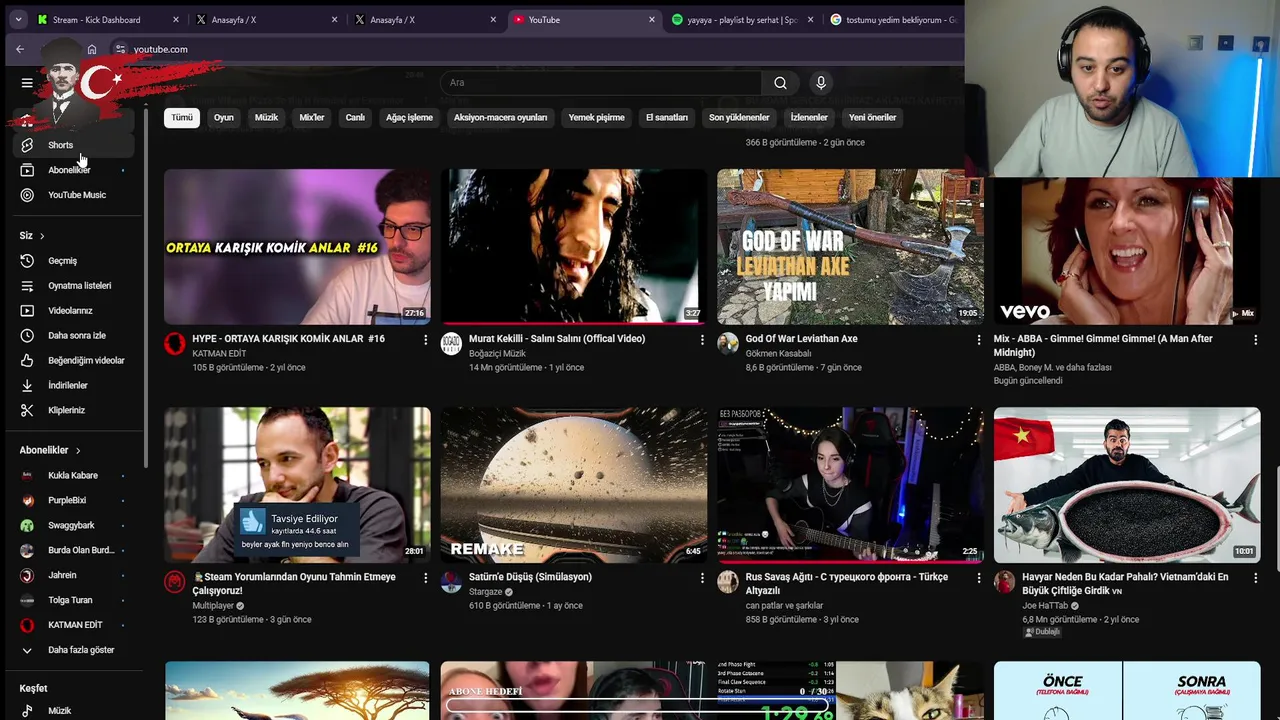Open more options for Murat Kekilli video
This screenshot has width=1280, height=720.
[702, 340]
